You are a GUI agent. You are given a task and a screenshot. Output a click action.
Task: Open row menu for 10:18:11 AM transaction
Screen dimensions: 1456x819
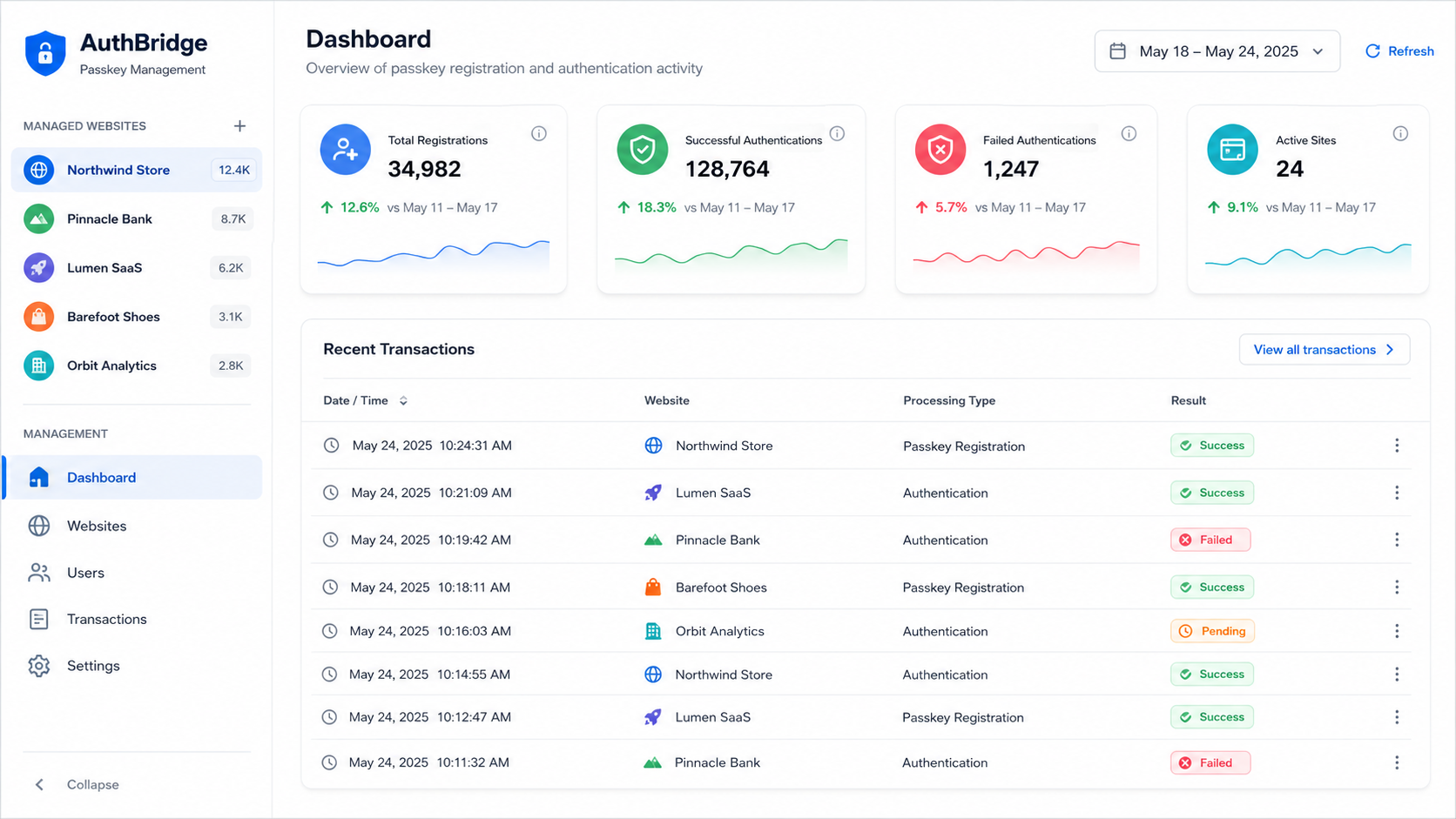[1397, 587]
